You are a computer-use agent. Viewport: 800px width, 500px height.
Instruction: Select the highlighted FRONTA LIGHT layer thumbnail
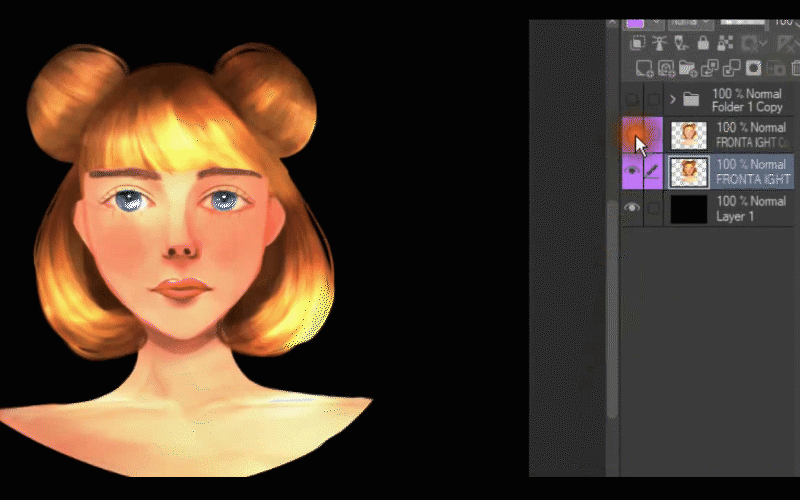coord(689,172)
